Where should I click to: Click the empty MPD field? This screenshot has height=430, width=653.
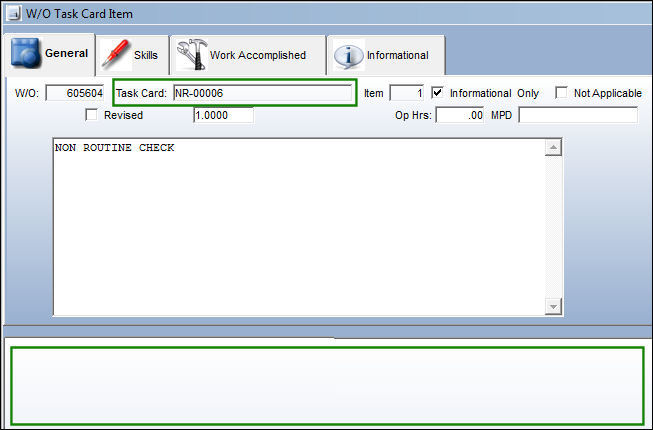(578, 115)
